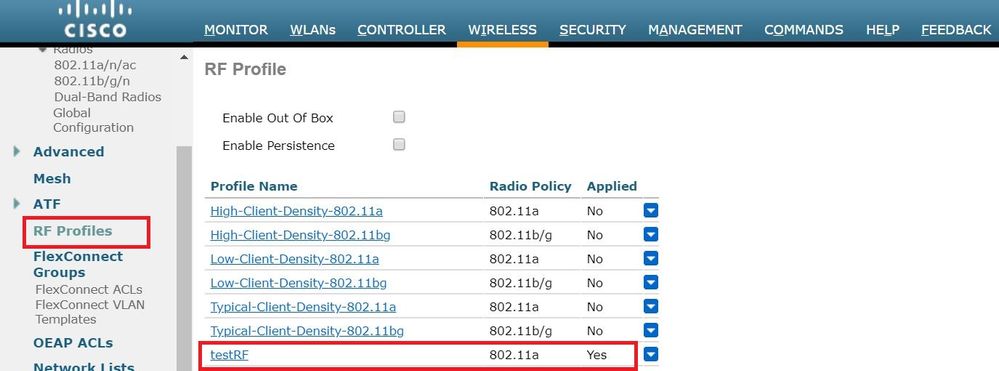Screen dimensions: 999x371
Task: Open FlexConnect VLAN Templates sidebar item
Action: point(90,312)
